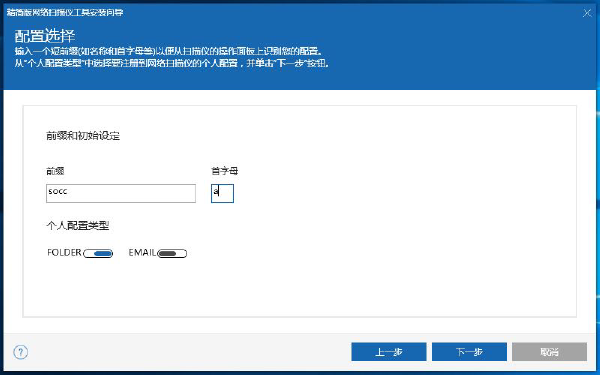
Task: Click the 配置选择 page title
Action: pos(45,36)
